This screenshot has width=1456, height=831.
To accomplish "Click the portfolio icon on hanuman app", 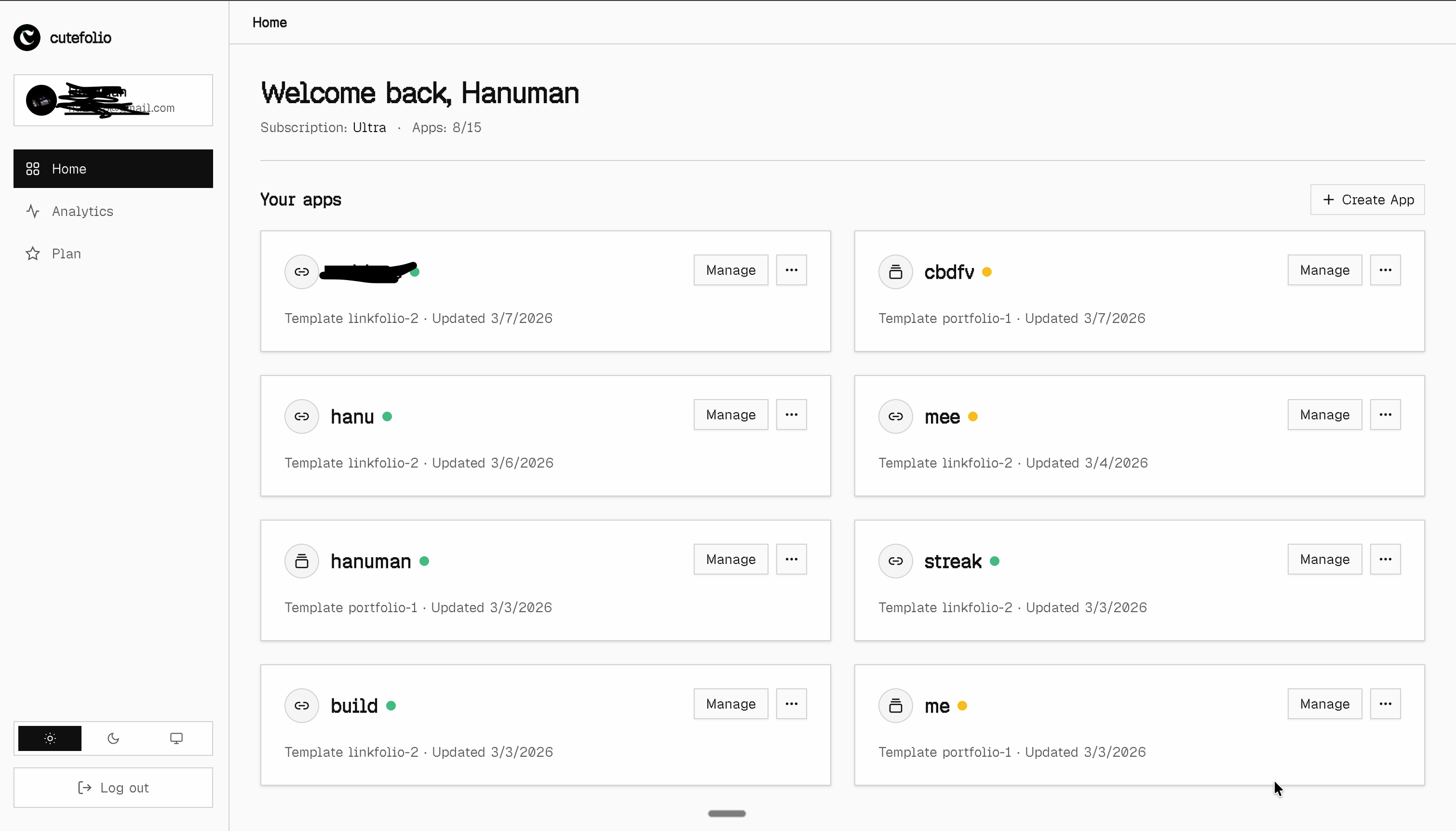I will click(301, 561).
